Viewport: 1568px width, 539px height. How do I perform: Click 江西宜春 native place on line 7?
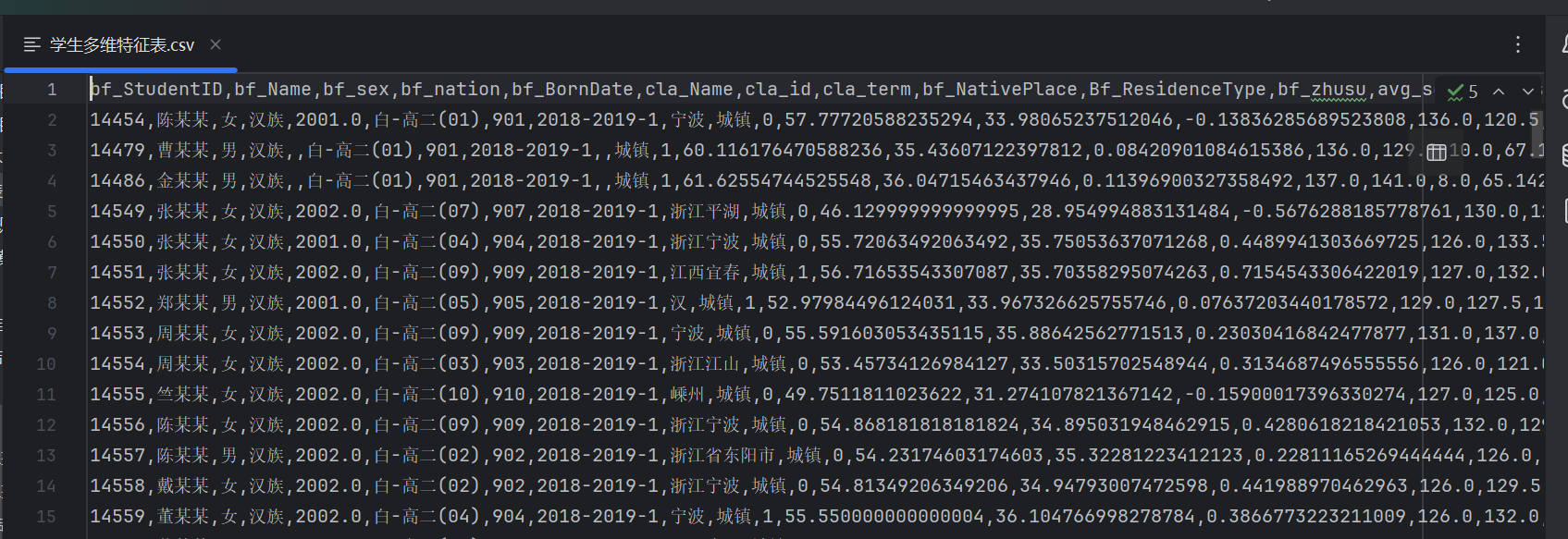(706, 273)
